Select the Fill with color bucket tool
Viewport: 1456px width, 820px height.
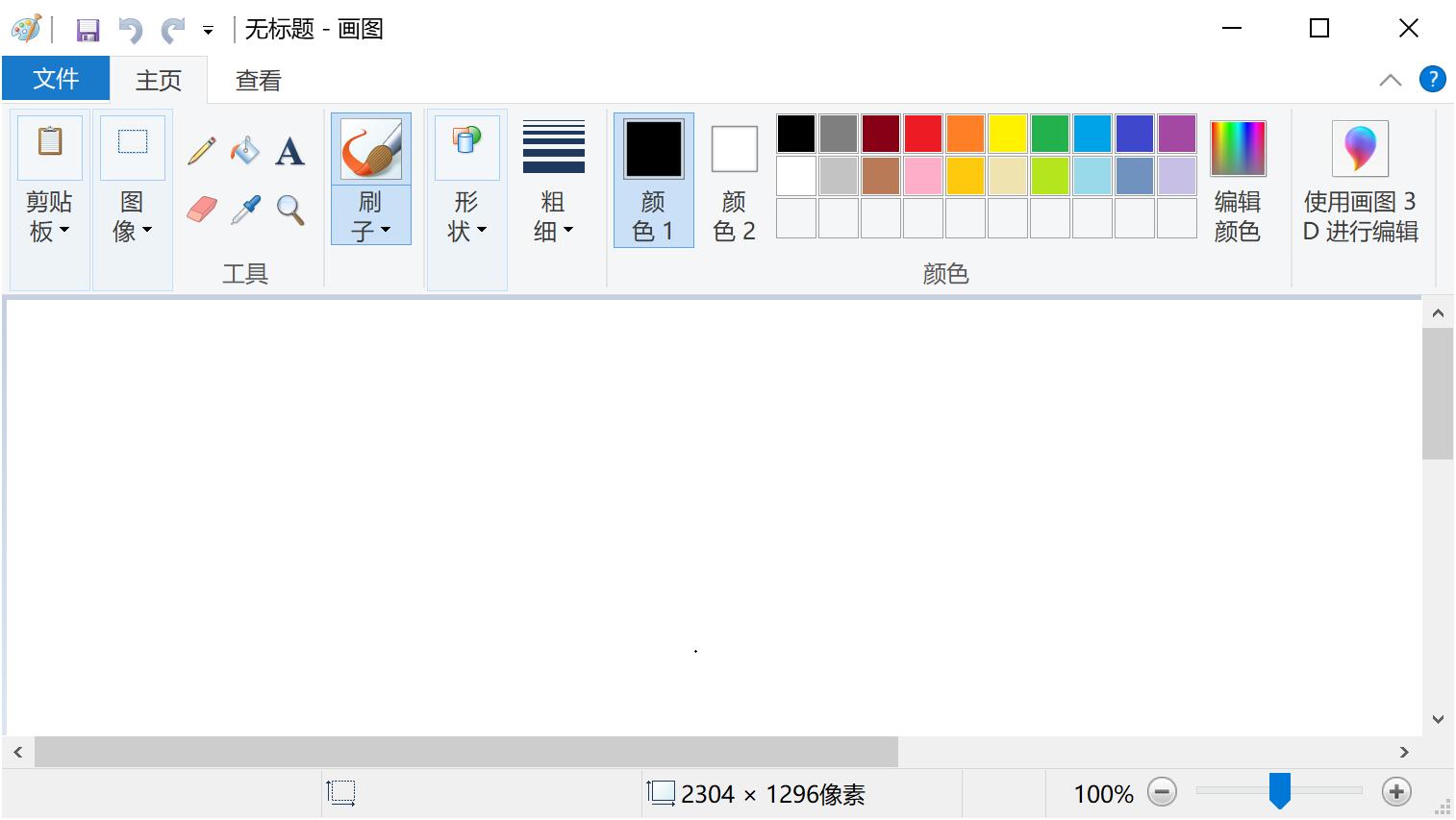(x=245, y=151)
